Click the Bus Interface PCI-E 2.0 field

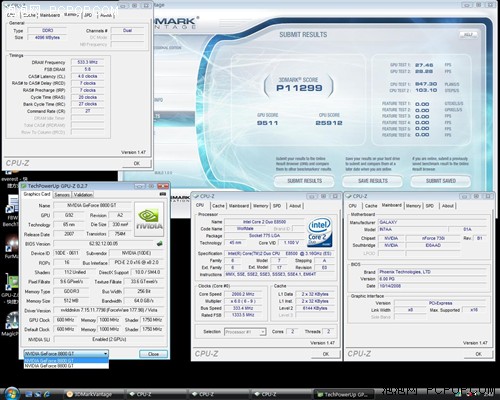tap(137, 263)
